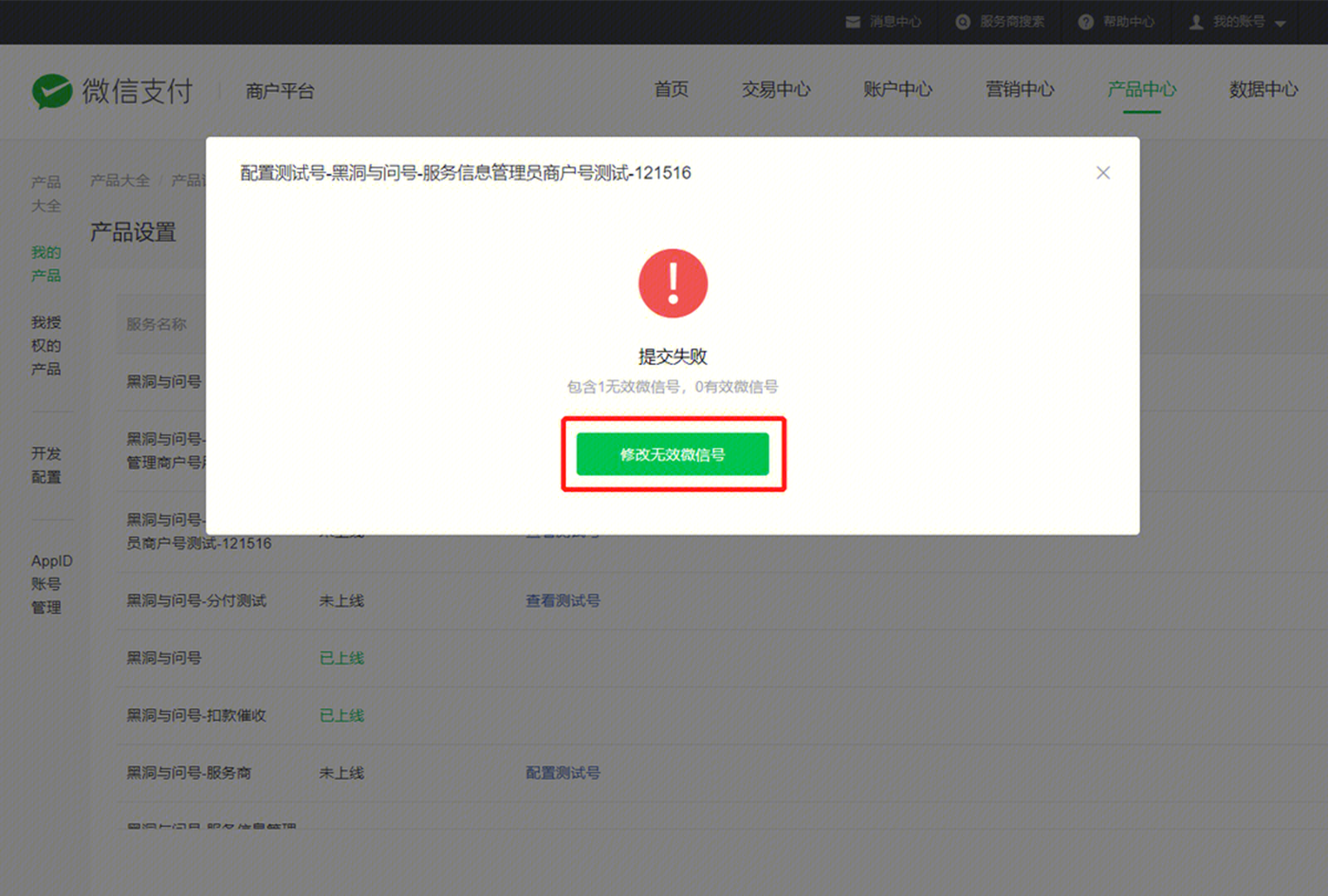Click the 黑洞与问号-服务商 row name
This screenshot has height=896, width=1328.
pyautogui.click(x=188, y=773)
